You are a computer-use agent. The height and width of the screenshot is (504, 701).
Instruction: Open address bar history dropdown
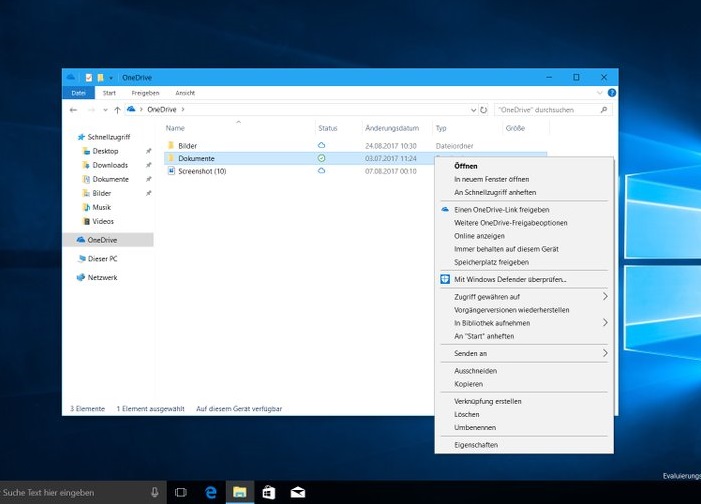coord(473,109)
